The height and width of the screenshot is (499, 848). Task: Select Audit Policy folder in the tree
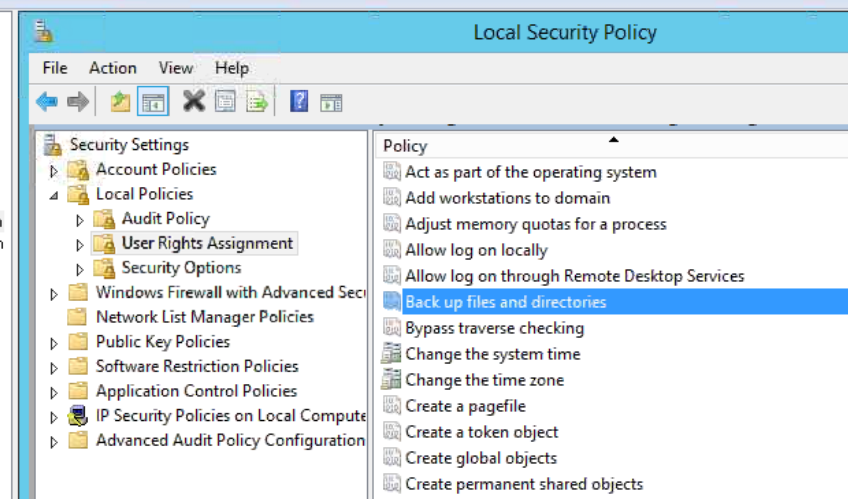165,218
